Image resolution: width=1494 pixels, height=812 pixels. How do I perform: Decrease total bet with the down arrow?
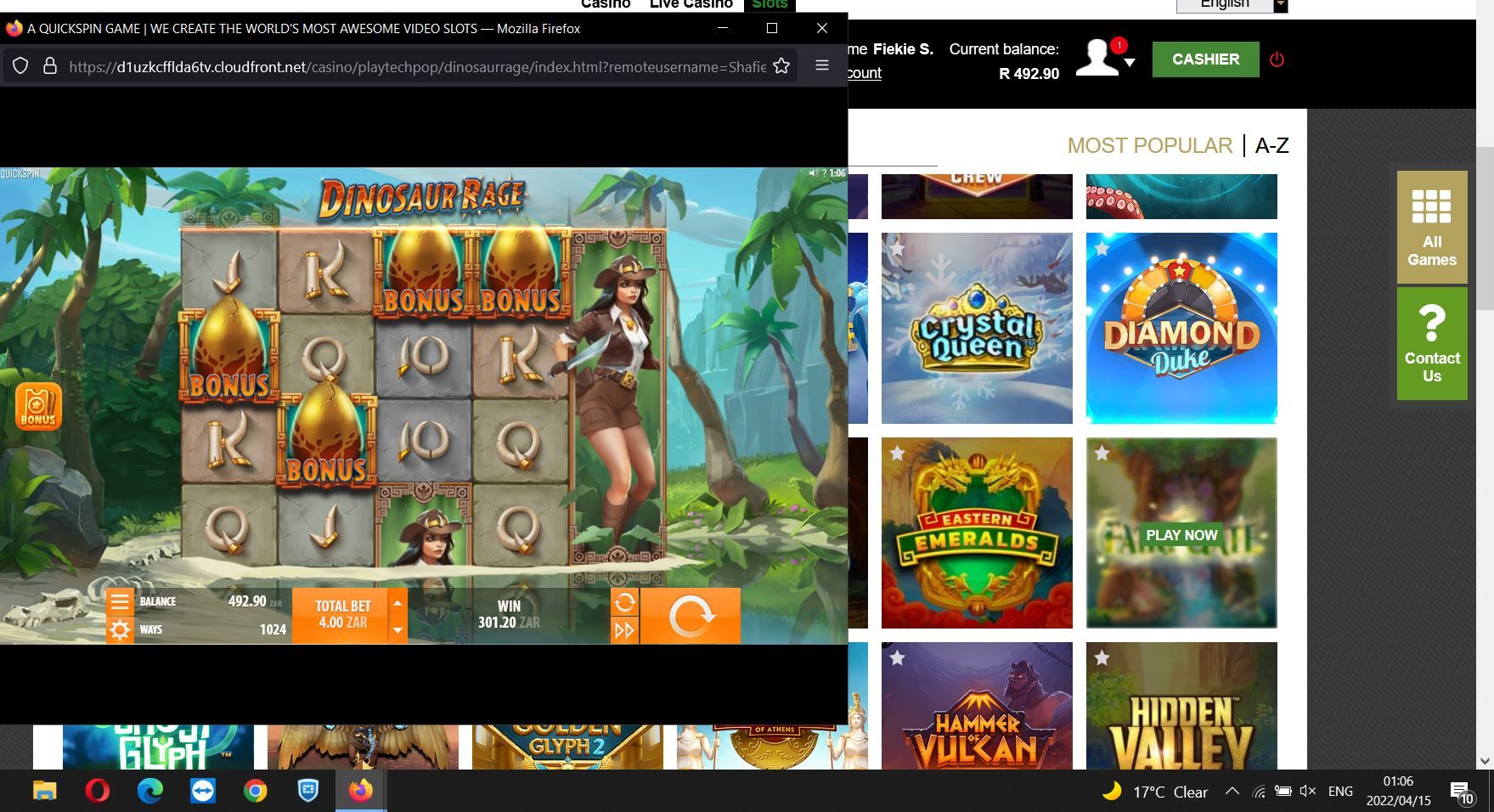397,630
